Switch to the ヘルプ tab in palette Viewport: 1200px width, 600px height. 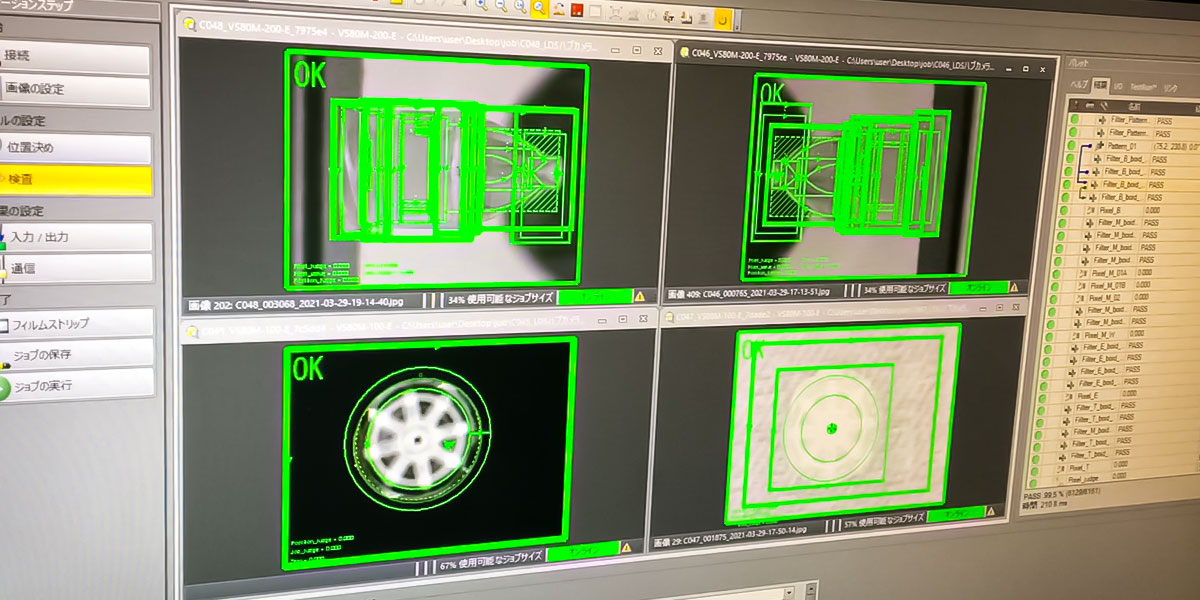(1079, 86)
